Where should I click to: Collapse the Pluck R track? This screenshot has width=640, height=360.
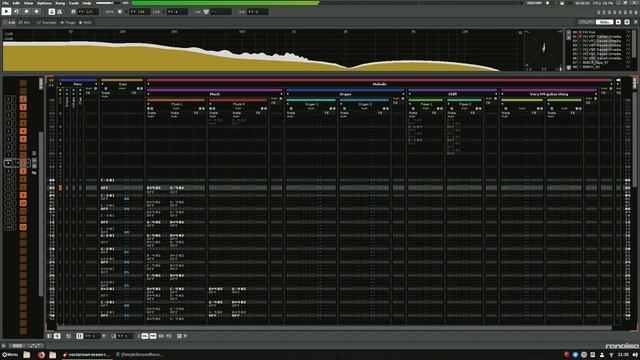211,104
